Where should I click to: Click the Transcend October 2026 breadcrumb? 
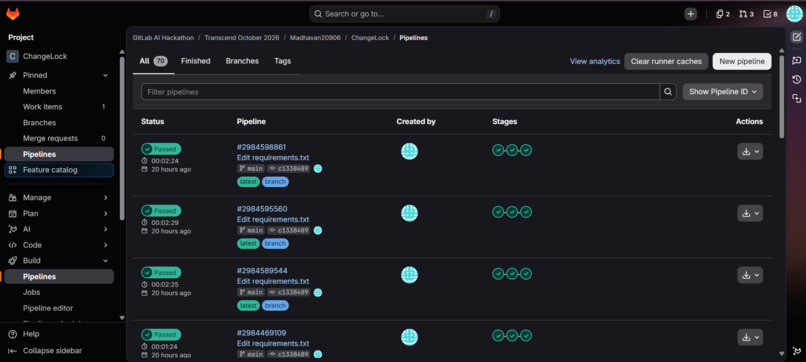click(x=242, y=38)
